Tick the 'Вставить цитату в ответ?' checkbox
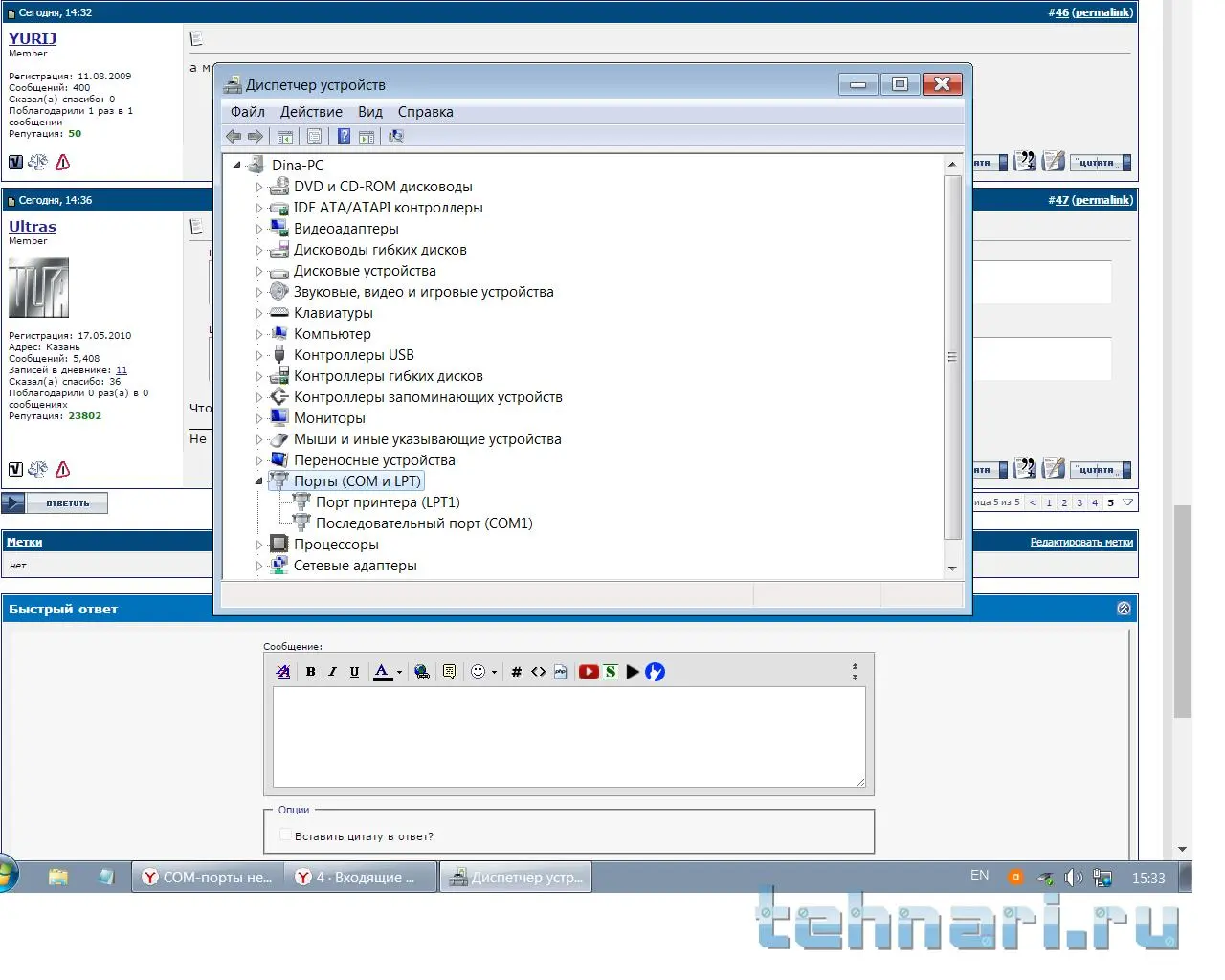Image resolution: width=1225 pixels, height=980 pixels. pos(285,835)
